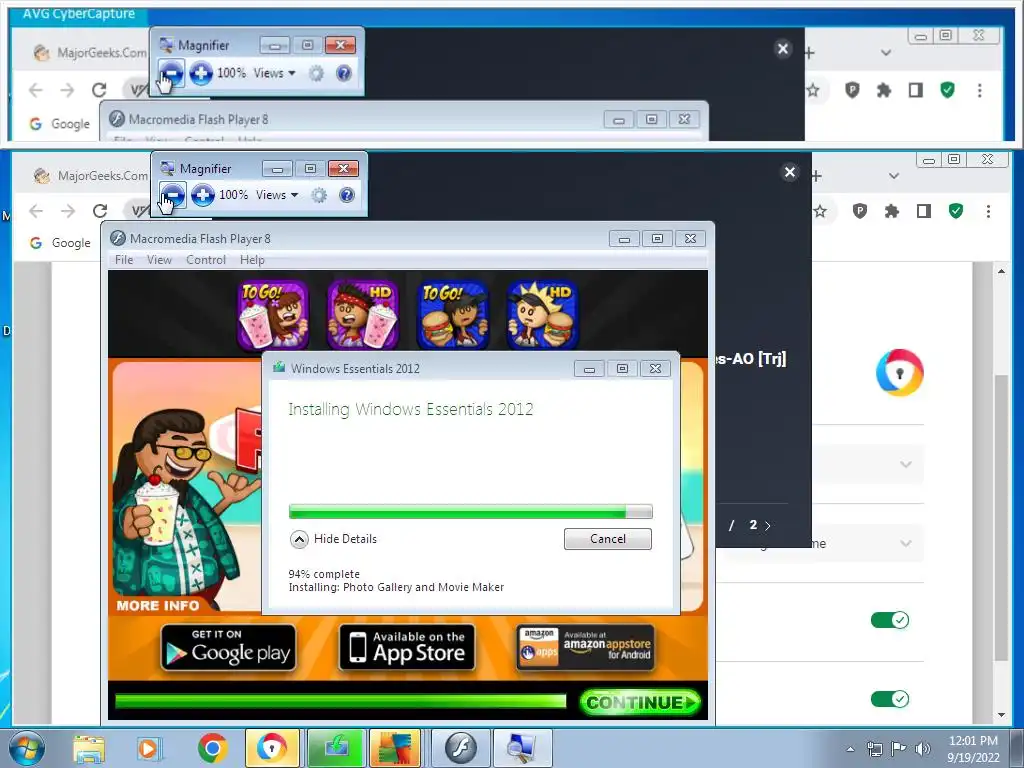Switch to AVG Antivirus taskbar button

pyautogui.click(x=394, y=748)
